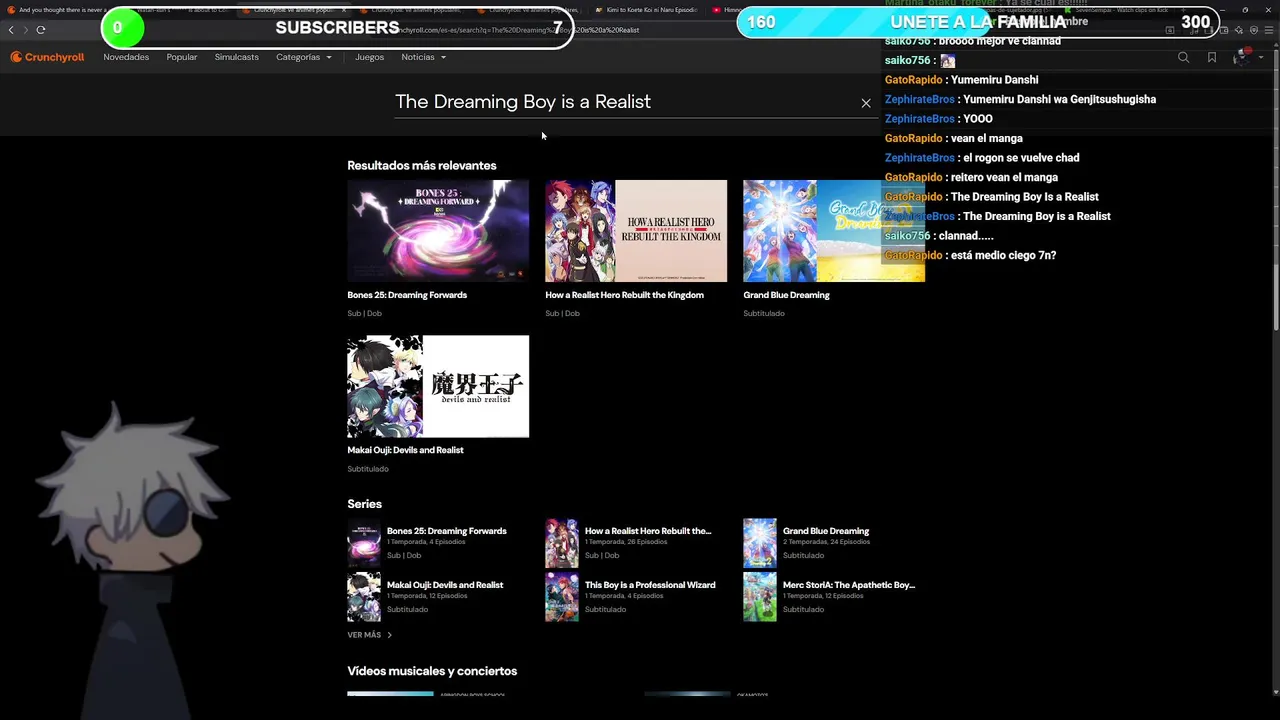Viewport: 1280px width, 720px height.
Task: Open the Makai Ouji: Devils and Realist large thumbnail
Action: click(x=438, y=386)
